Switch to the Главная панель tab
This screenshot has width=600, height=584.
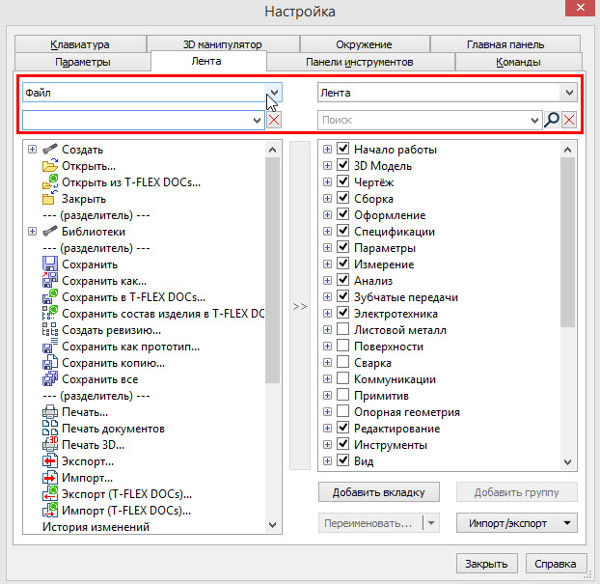(505, 44)
